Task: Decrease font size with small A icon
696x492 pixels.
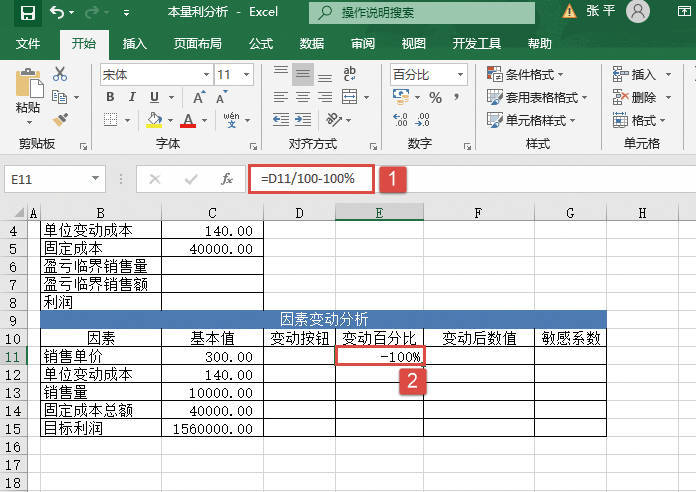Action: click(x=221, y=97)
